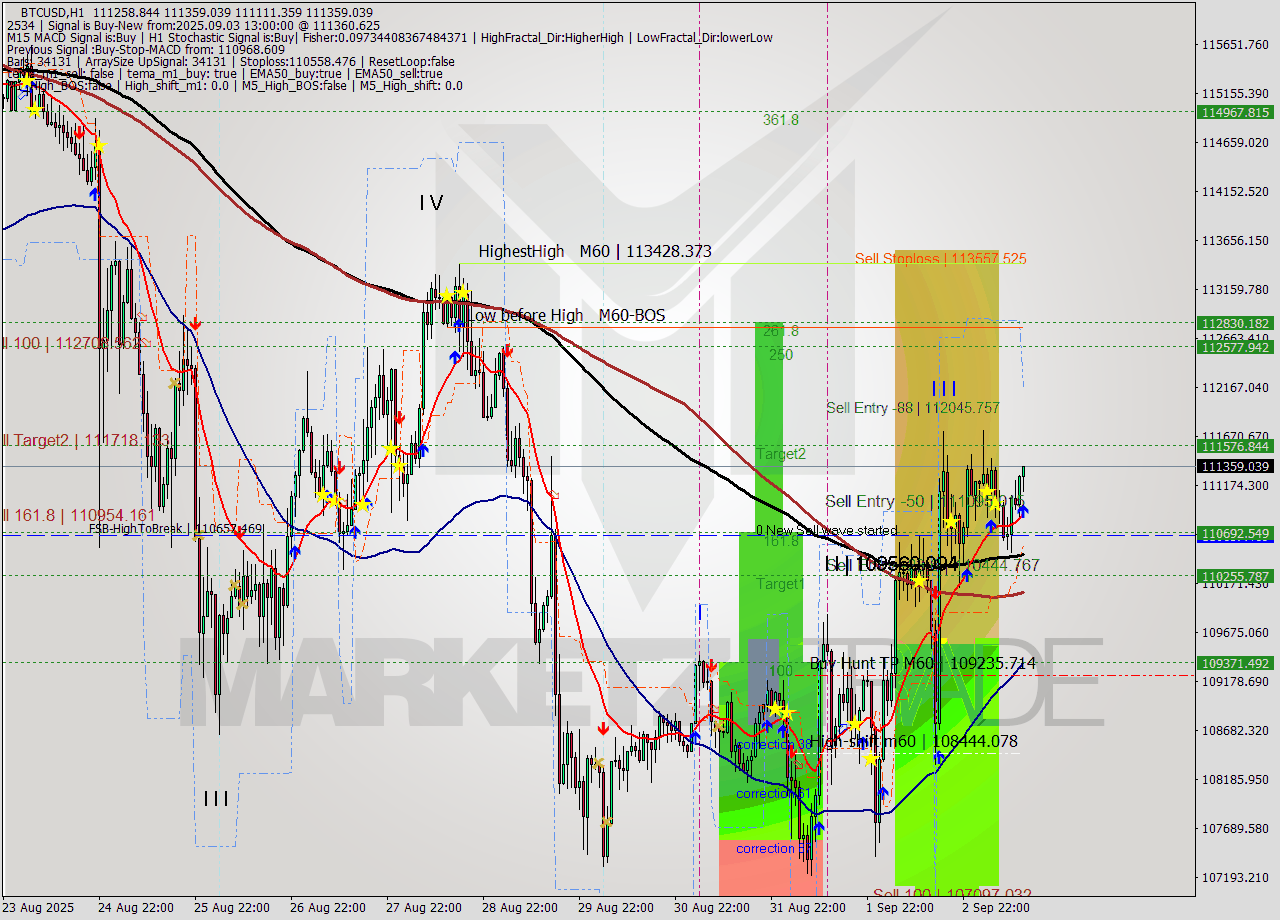This screenshot has width=1280, height=920.
Task: Click the blue buy arrow under 31 Aug candles
Action: coord(818,827)
